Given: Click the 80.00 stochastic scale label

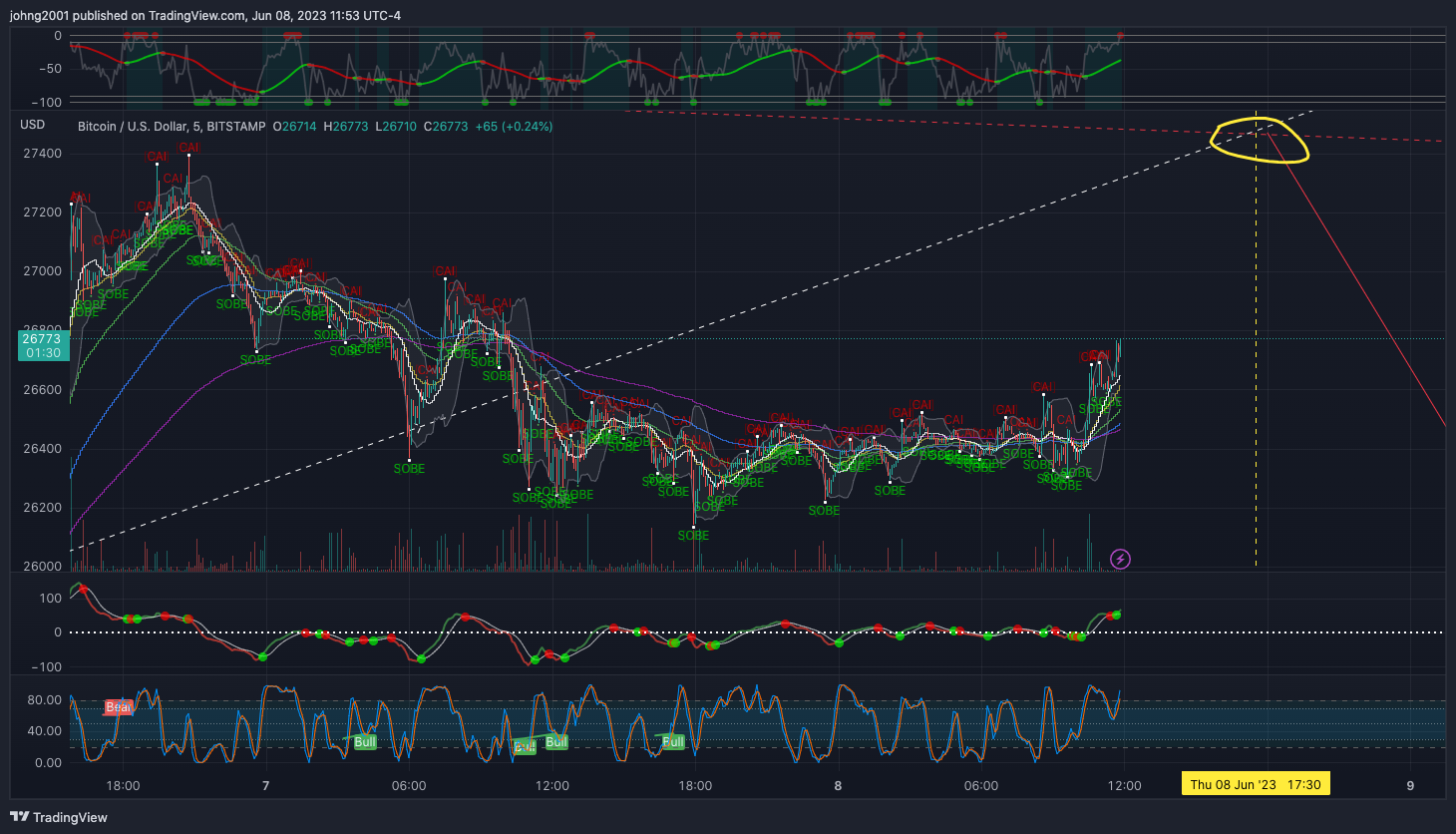Looking at the screenshot, I should click(x=45, y=700).
